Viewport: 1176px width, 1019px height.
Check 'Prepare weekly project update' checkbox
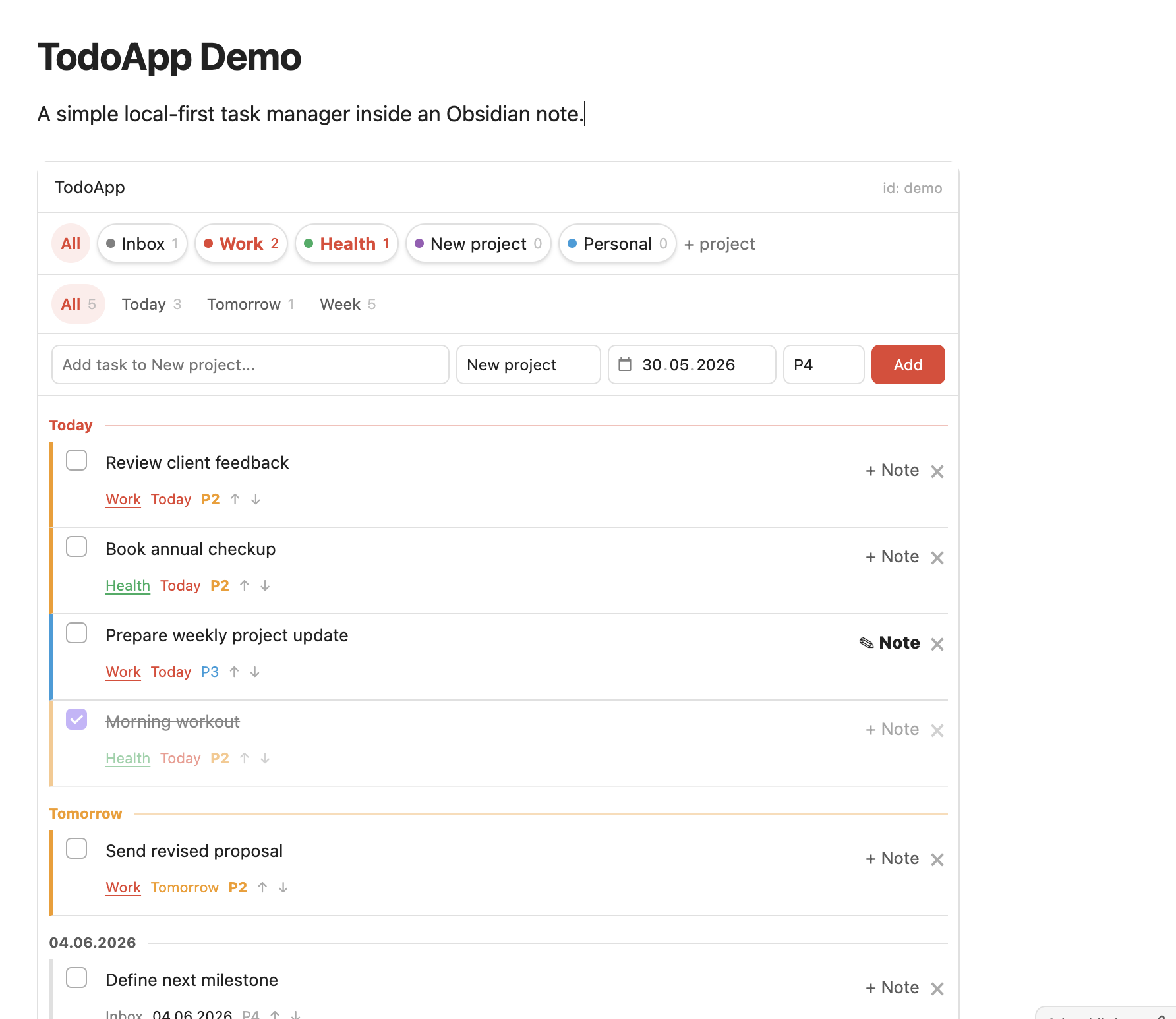[x=76, y=633]
